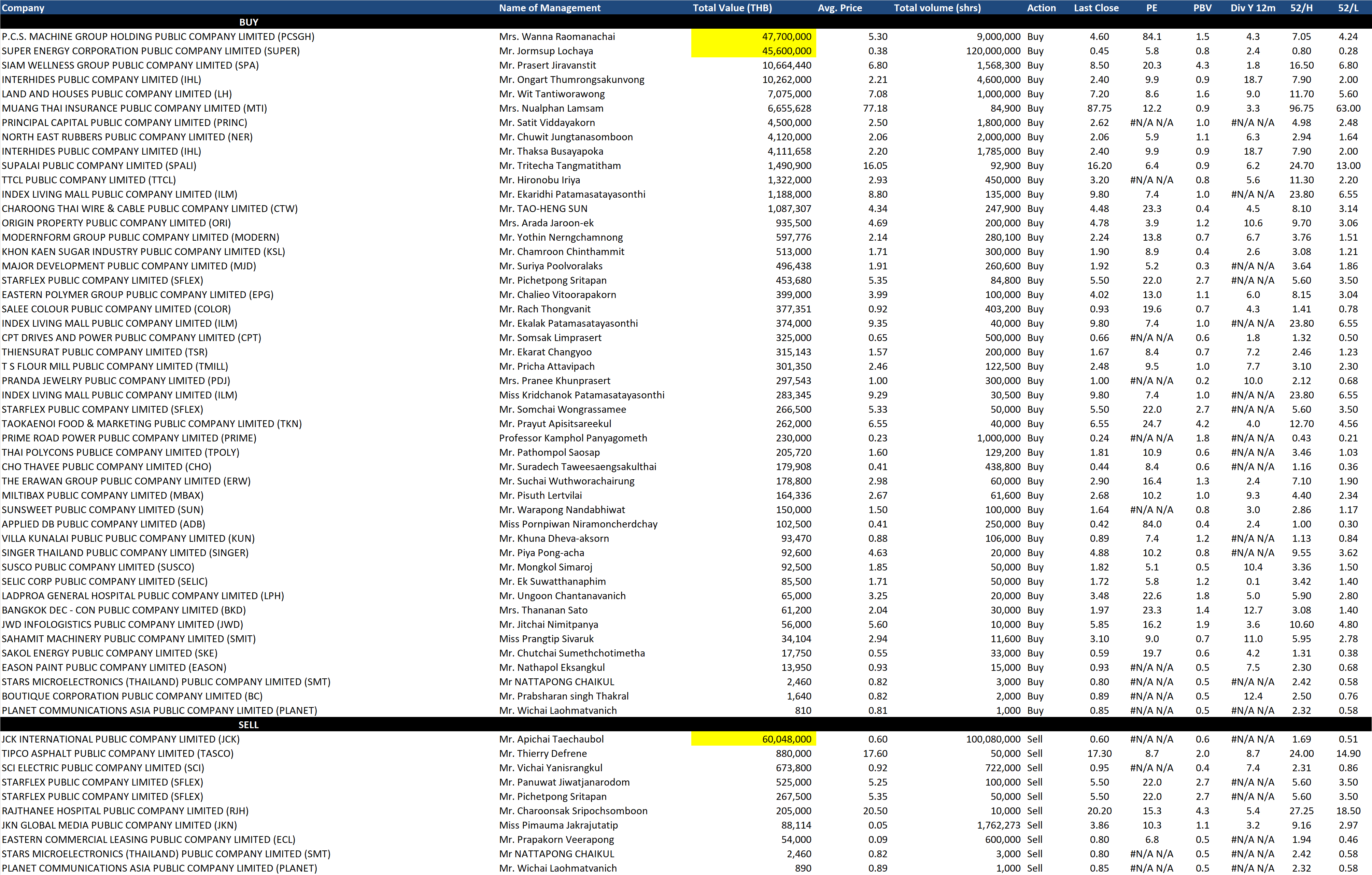The width and height of the screenshot is (1372, 875).
Task: Click NORTH EAST RUBBERS (NER) company cell
Action: pyautogui.click(x=127, y=137)
